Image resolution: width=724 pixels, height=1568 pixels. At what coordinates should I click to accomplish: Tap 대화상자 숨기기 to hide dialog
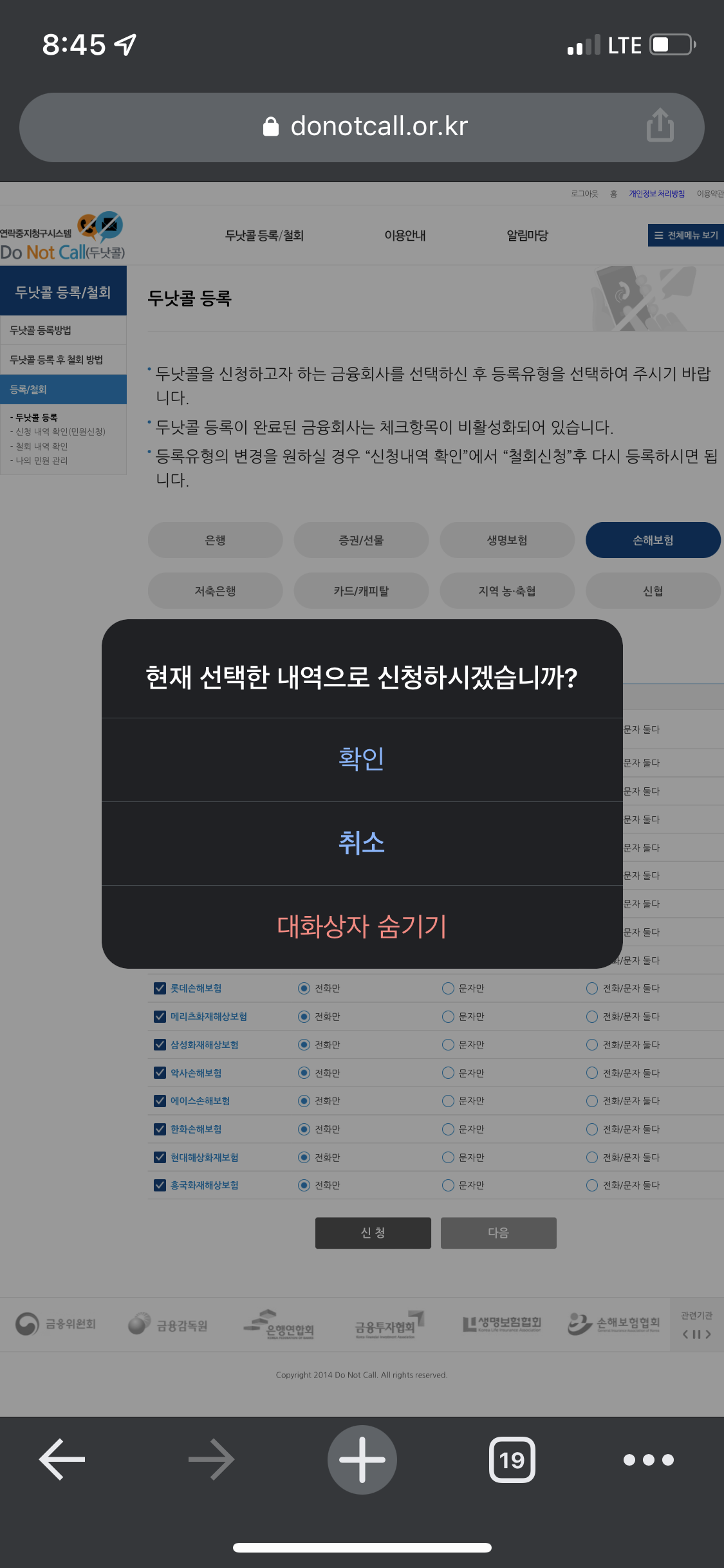coord(362,927)
